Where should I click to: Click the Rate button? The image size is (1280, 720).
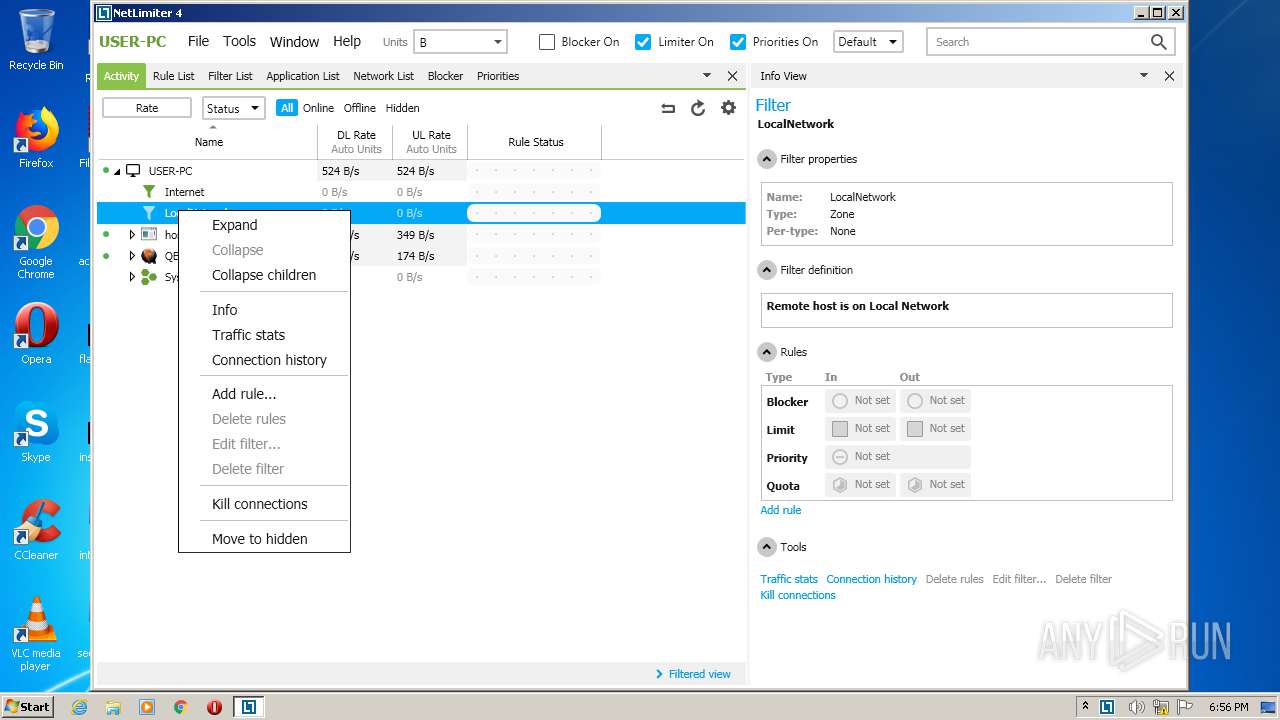pos(147,108)
